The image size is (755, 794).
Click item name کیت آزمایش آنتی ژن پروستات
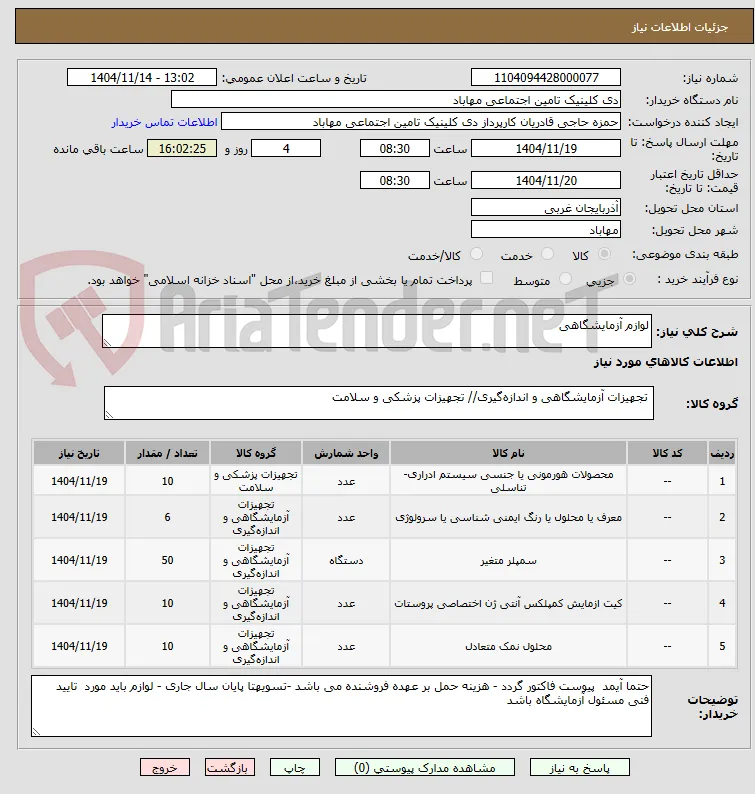pyautogui.click(x=508, y=604)
